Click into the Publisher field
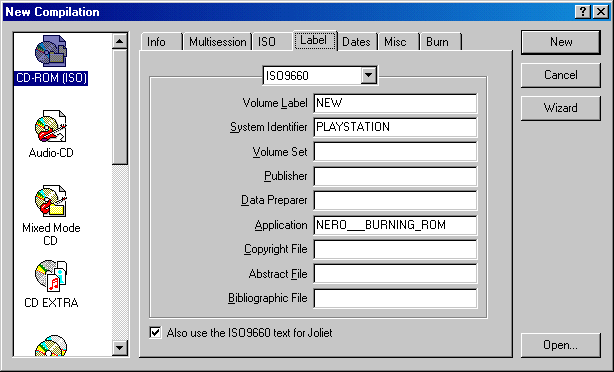 (x=395, y=176)
